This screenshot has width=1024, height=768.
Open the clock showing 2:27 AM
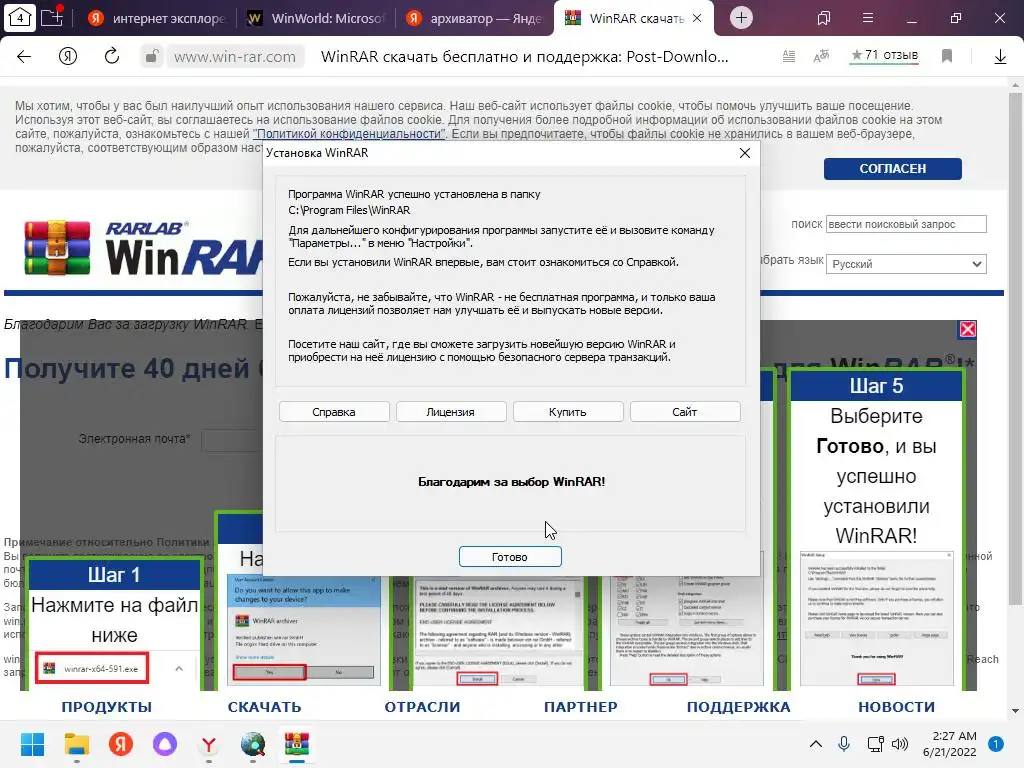click(x=950, y=744)
